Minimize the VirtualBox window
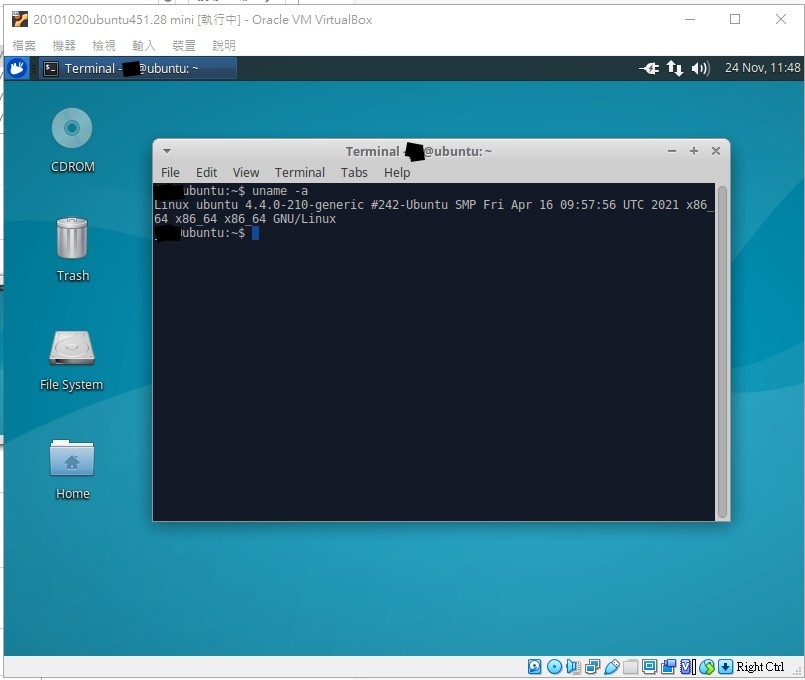805x680 pixels. (x=690, y=20)
